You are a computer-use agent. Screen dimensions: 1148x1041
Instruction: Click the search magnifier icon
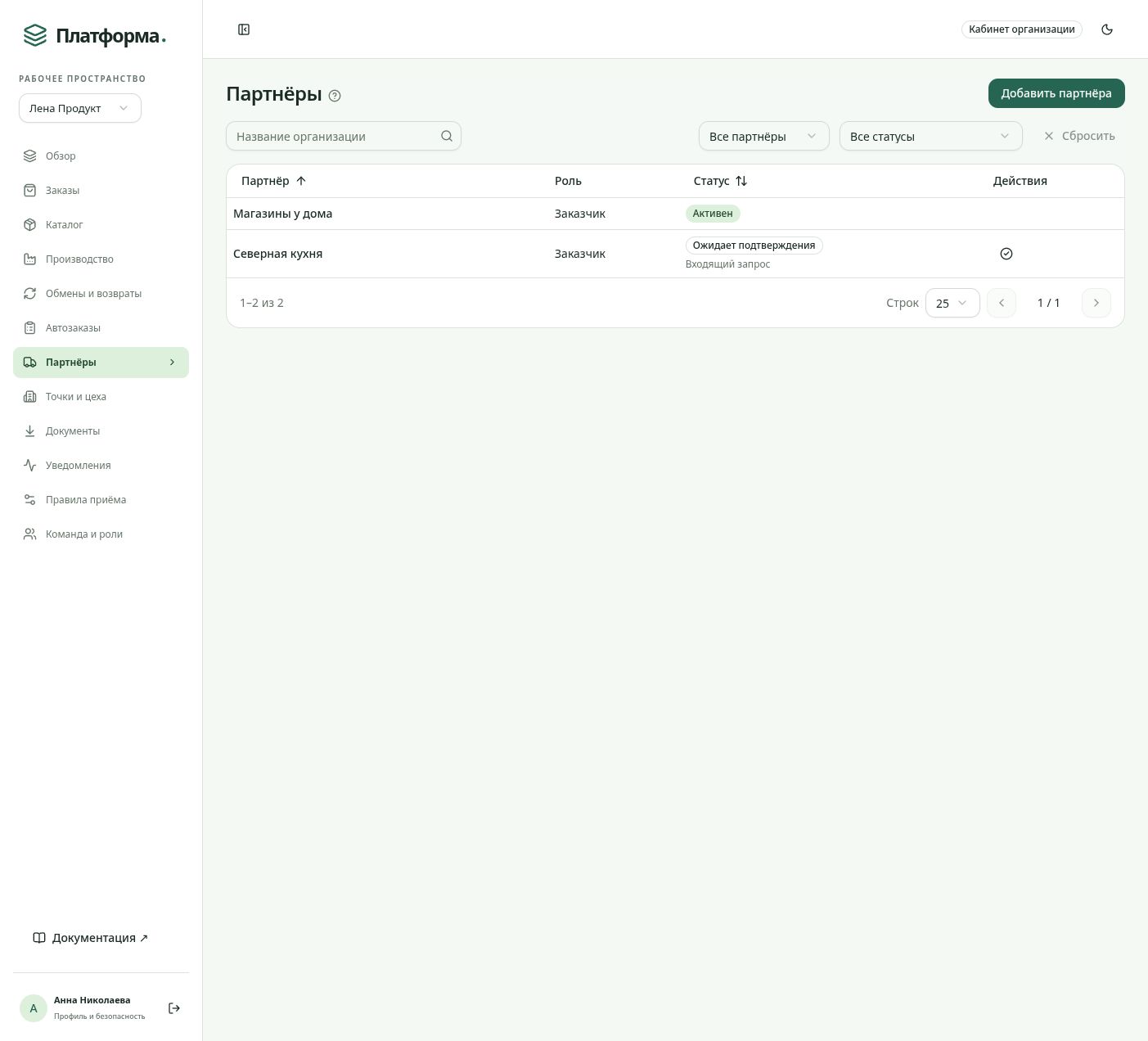click(x=447, y=136)
